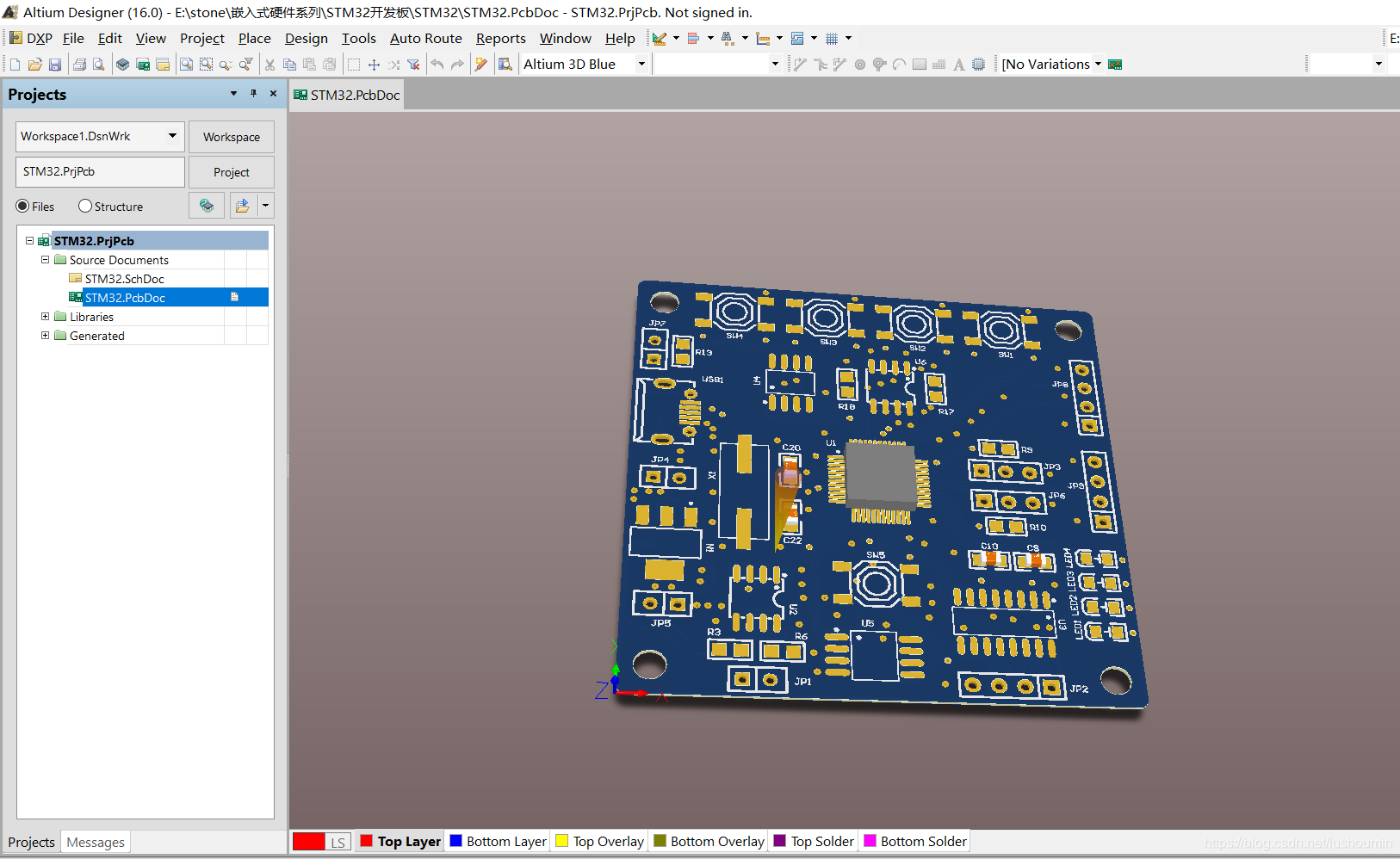Collapse the Source Documents folder
Viewport: 1400px width, 859px height.
coord(46,260)
